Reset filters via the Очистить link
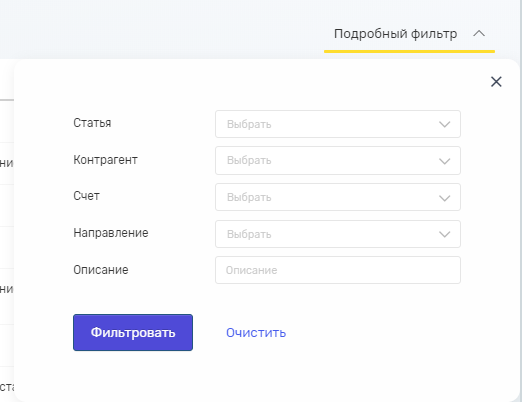Image resolution: width=522 pixels, height=402 pixels. pyautogui.click(x=256, y=333)
